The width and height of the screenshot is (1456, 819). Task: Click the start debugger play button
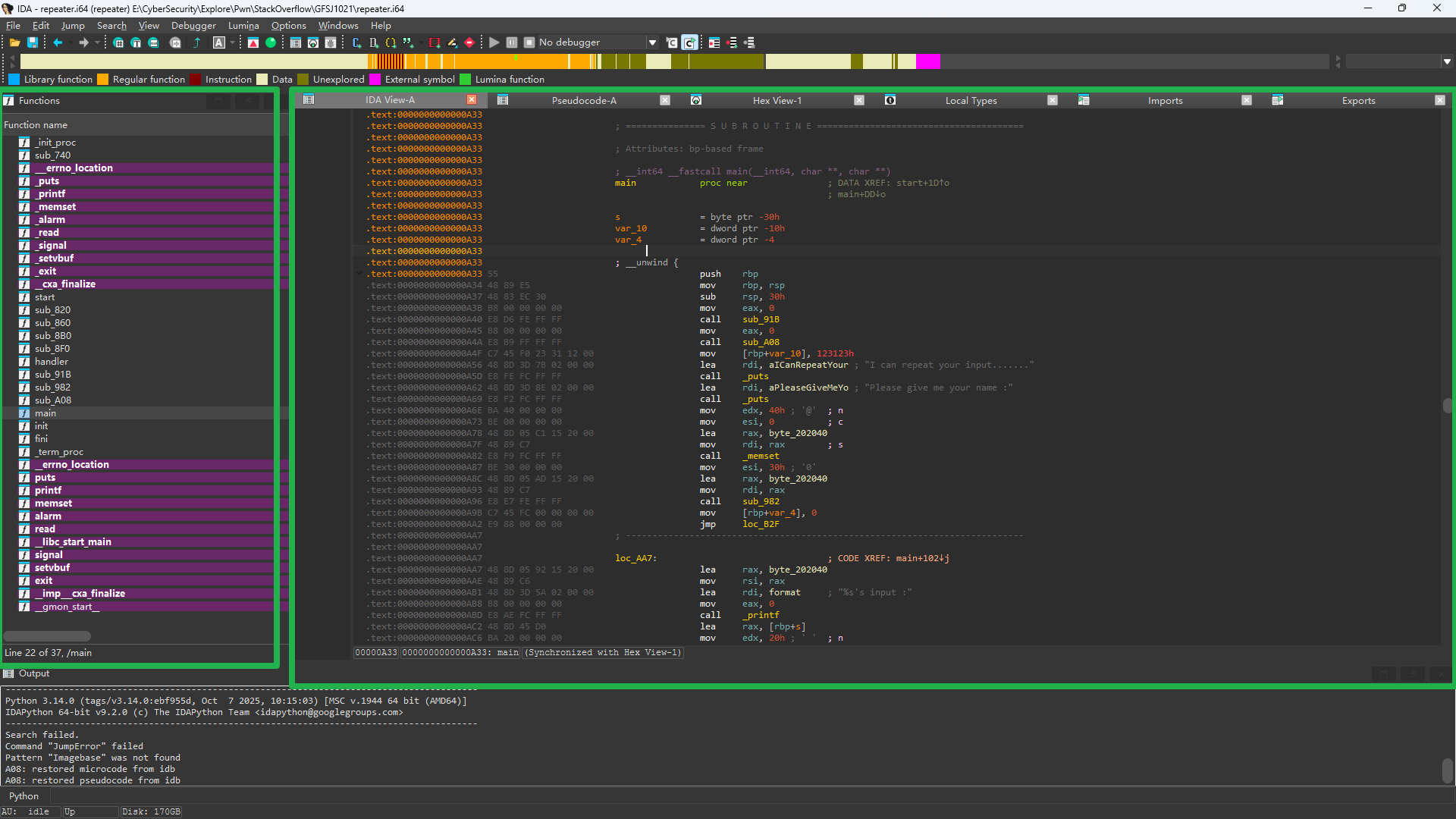(494, 43)
